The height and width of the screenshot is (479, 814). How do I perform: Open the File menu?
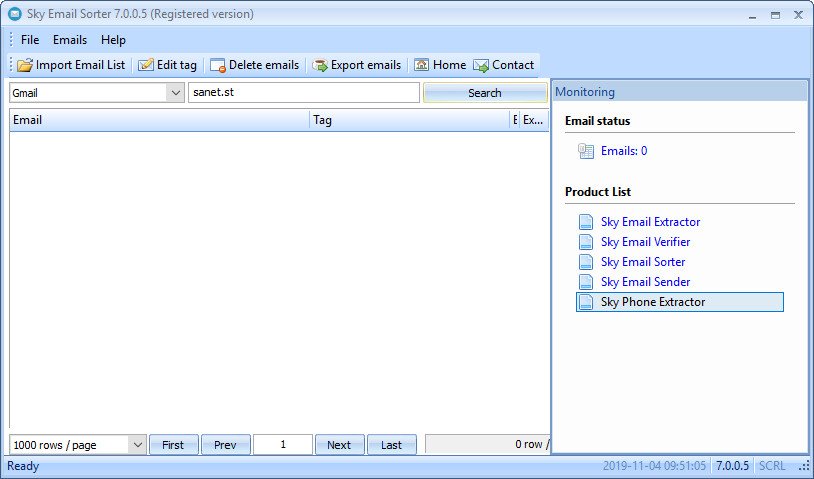[x=30, y=40]
